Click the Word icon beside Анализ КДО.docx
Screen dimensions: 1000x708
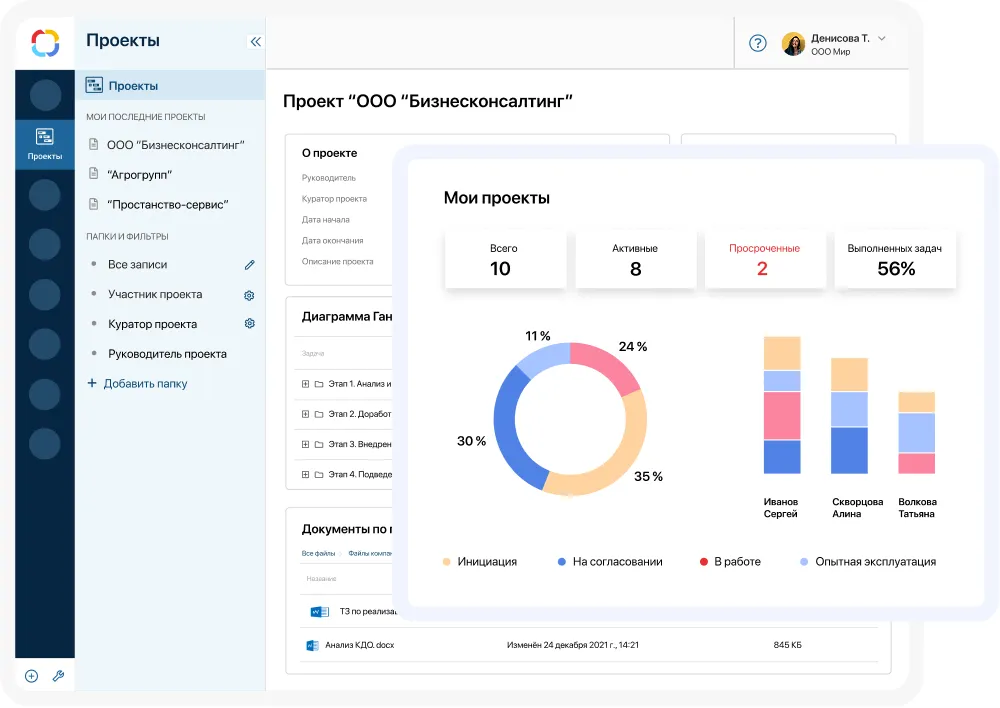coord(313,645)
